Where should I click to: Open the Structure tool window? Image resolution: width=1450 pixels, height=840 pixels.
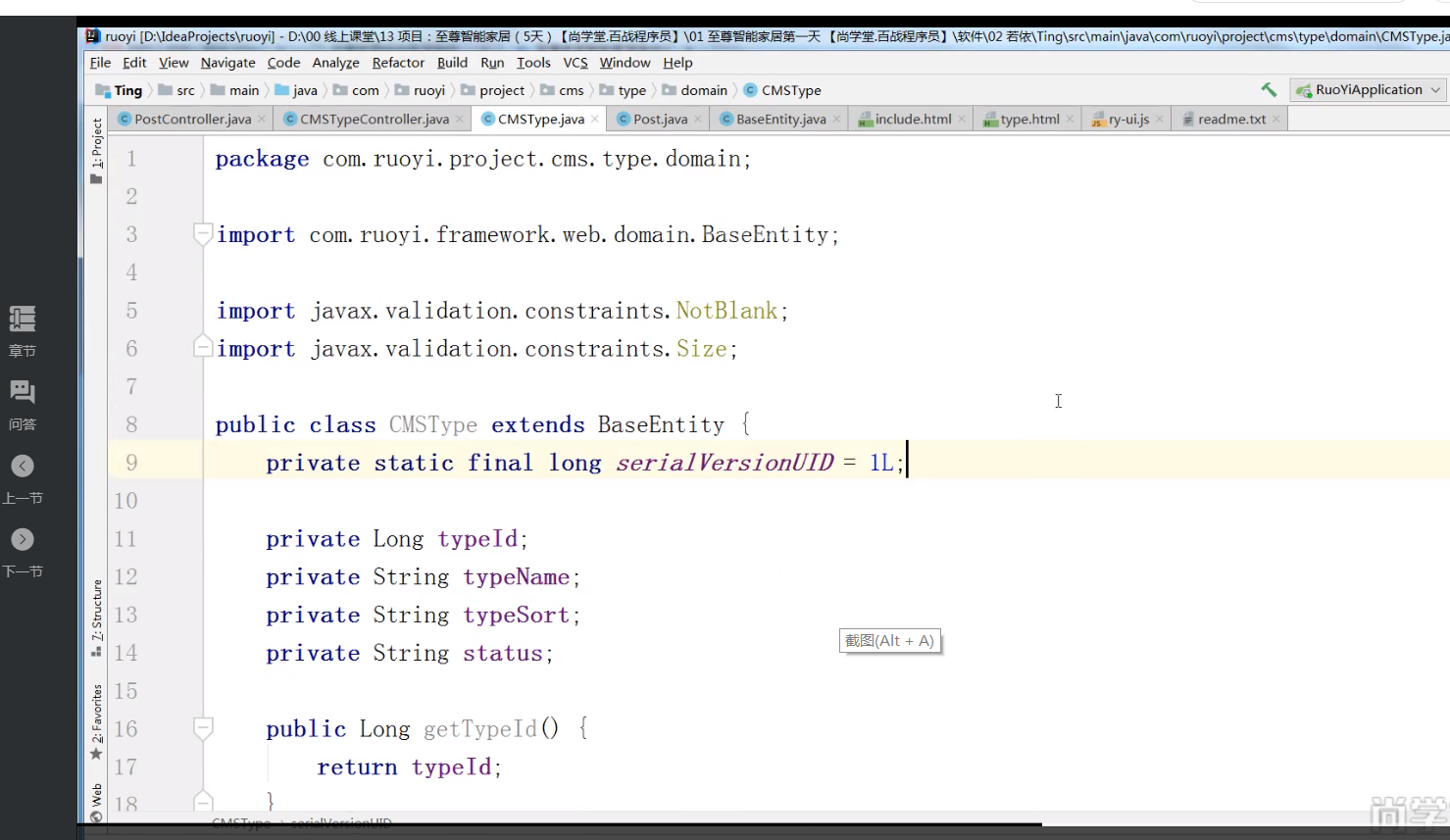click(x=96, y=618)
